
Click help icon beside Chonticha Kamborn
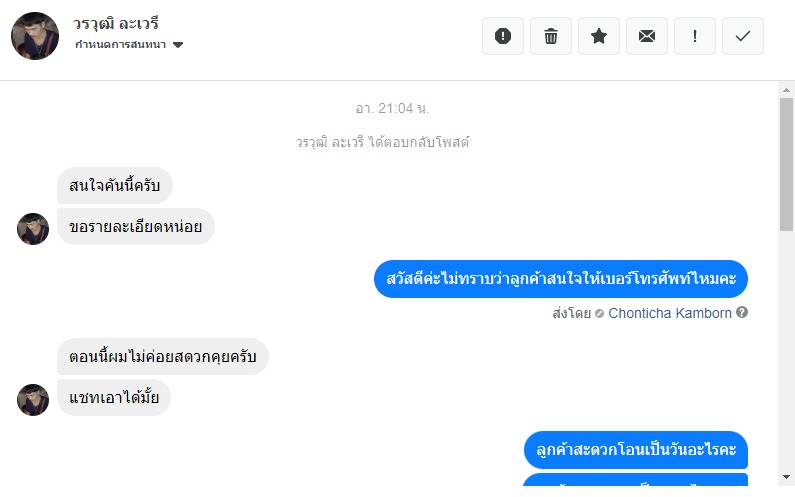[x=742, y=313]
